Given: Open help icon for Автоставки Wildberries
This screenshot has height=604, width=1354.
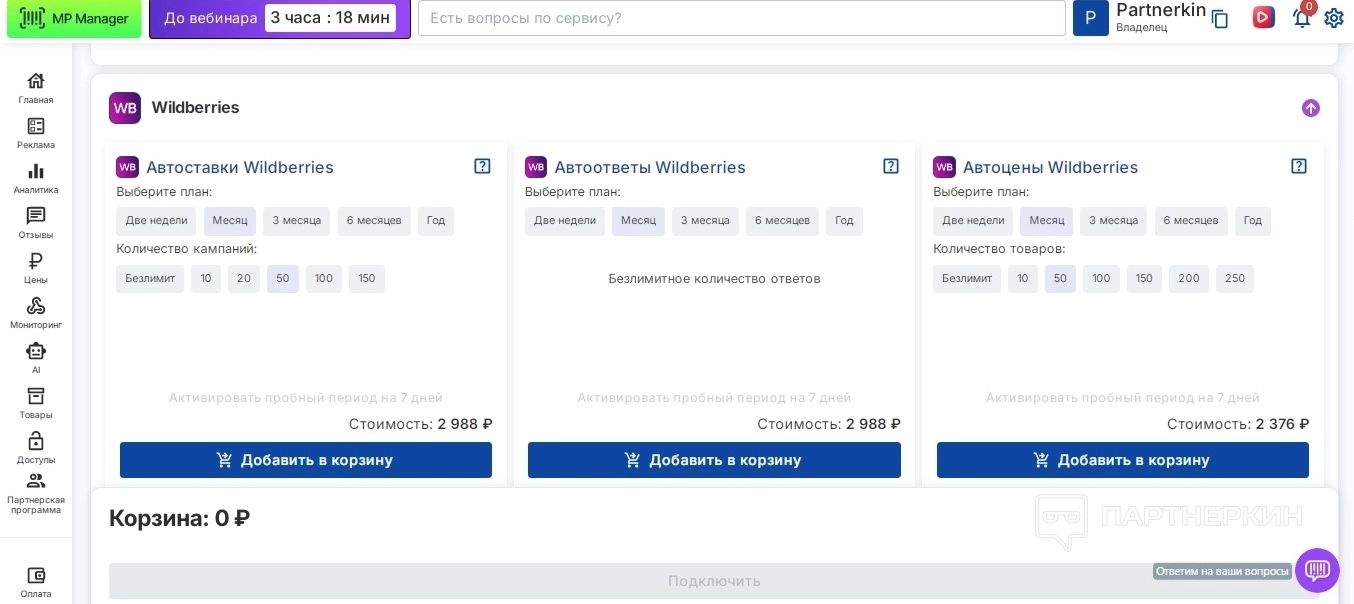Looking at the screenshot, I should [x=482, y=166].
